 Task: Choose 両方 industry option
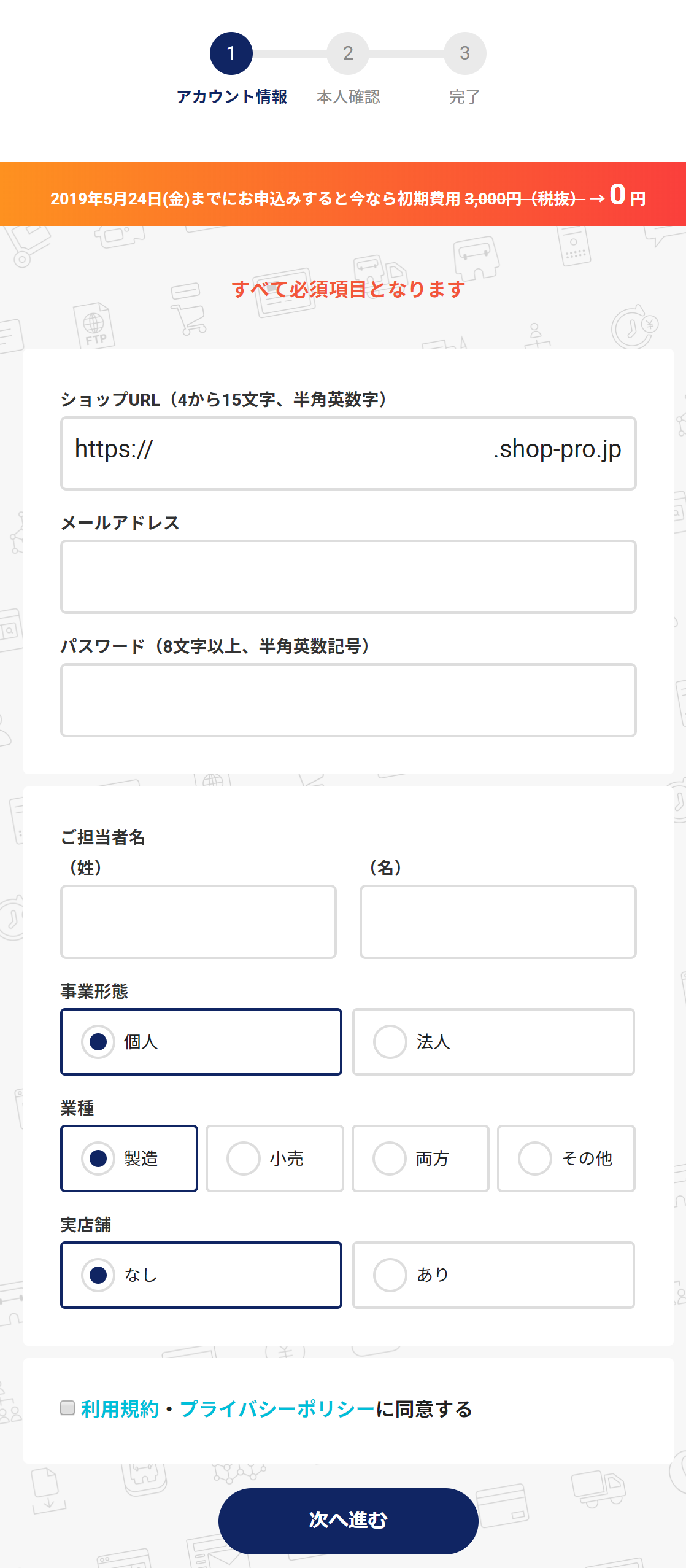(x=420, y=1159)
